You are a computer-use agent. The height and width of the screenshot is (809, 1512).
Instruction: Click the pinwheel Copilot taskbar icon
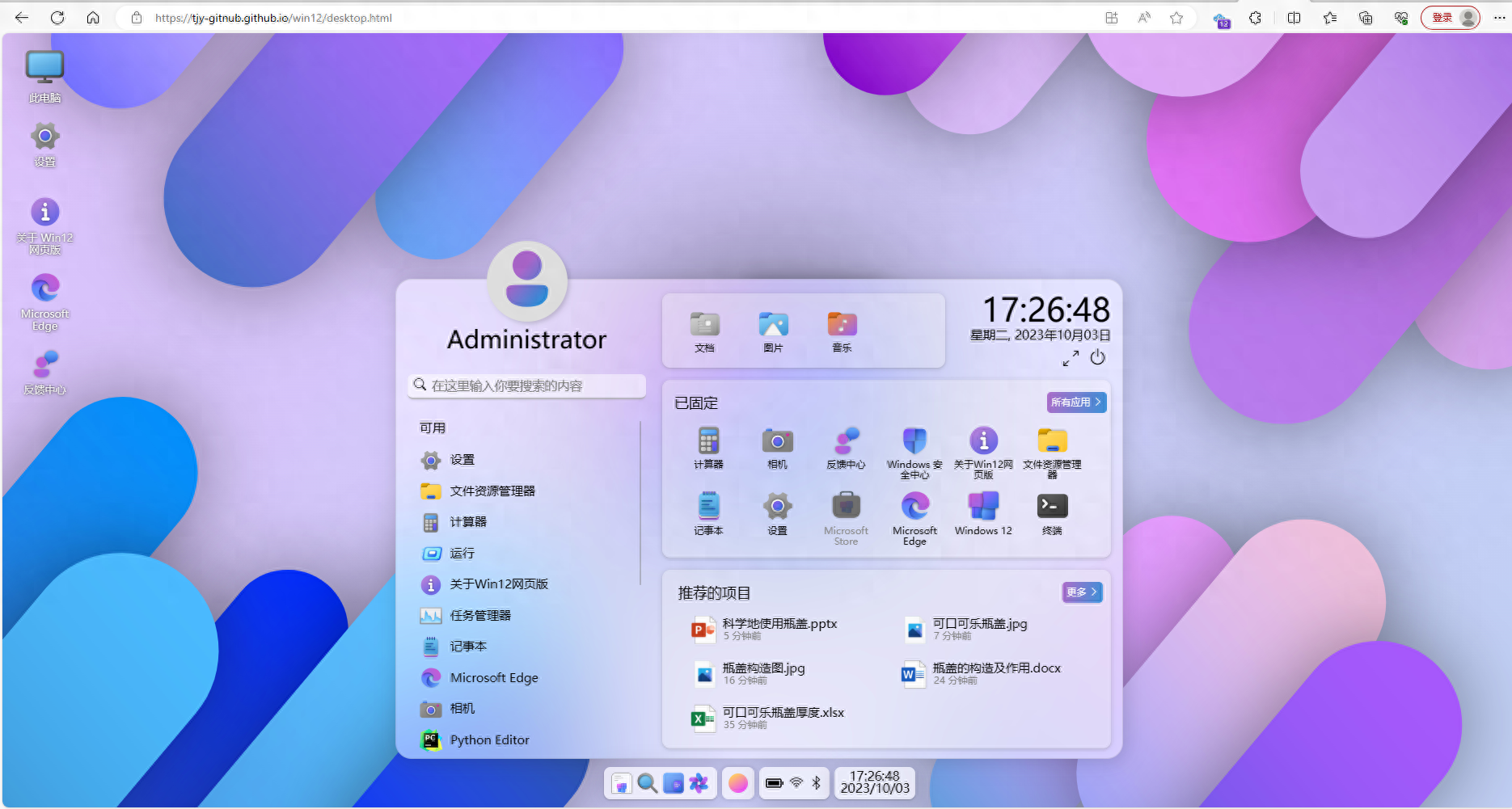(699, 783)
